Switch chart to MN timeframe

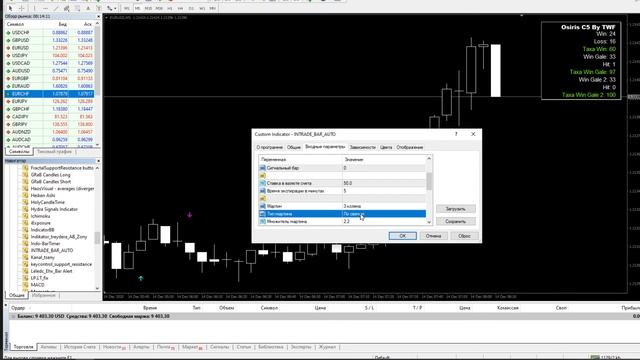click(212, 8)
